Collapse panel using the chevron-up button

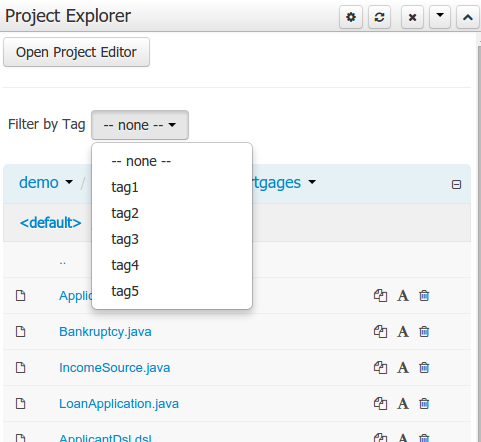pos(468,17)
